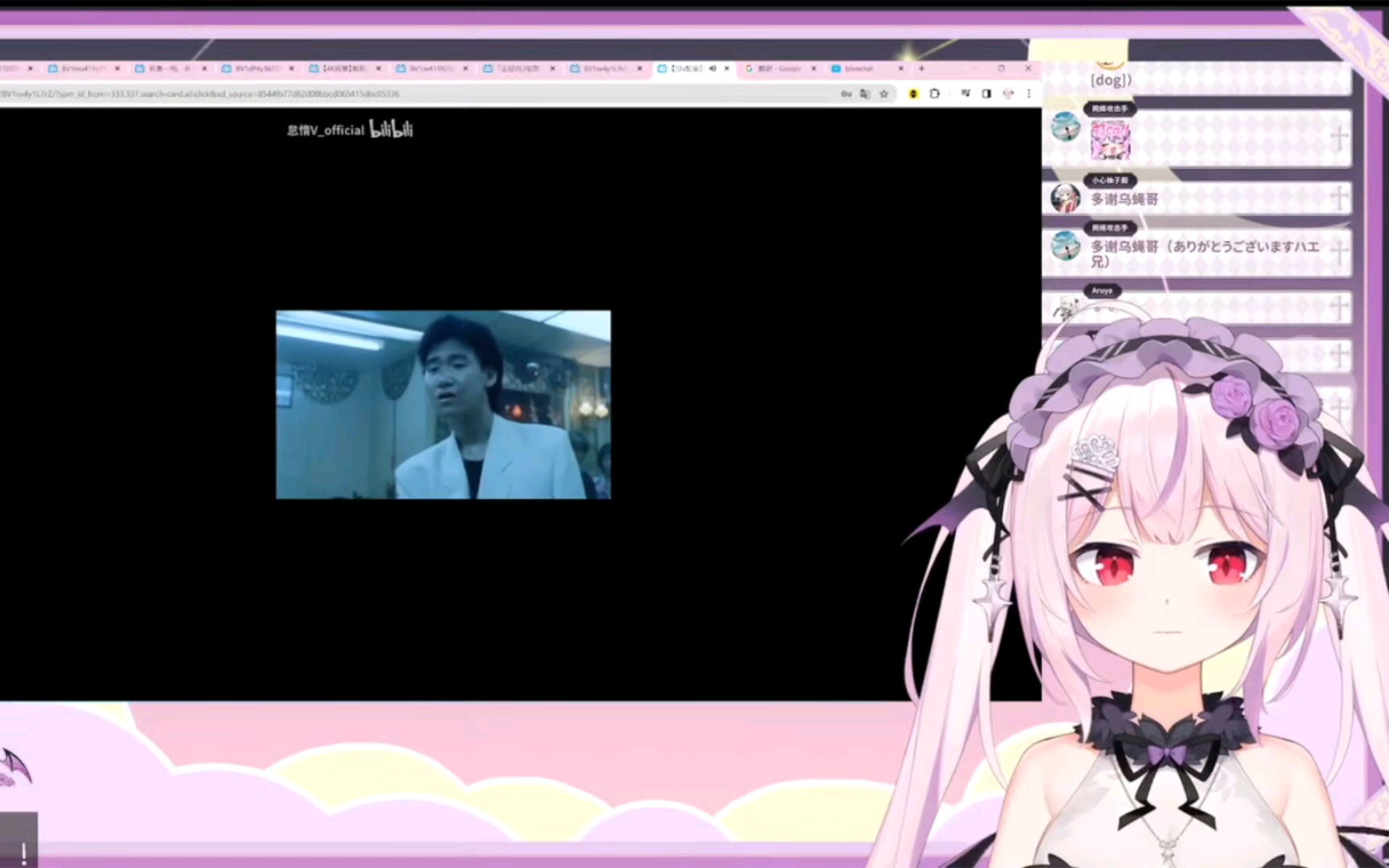The image size is (1389, 868).
Task: Click the exclamation mark icon at bottom-left
Action: click(x=23, y=853)
